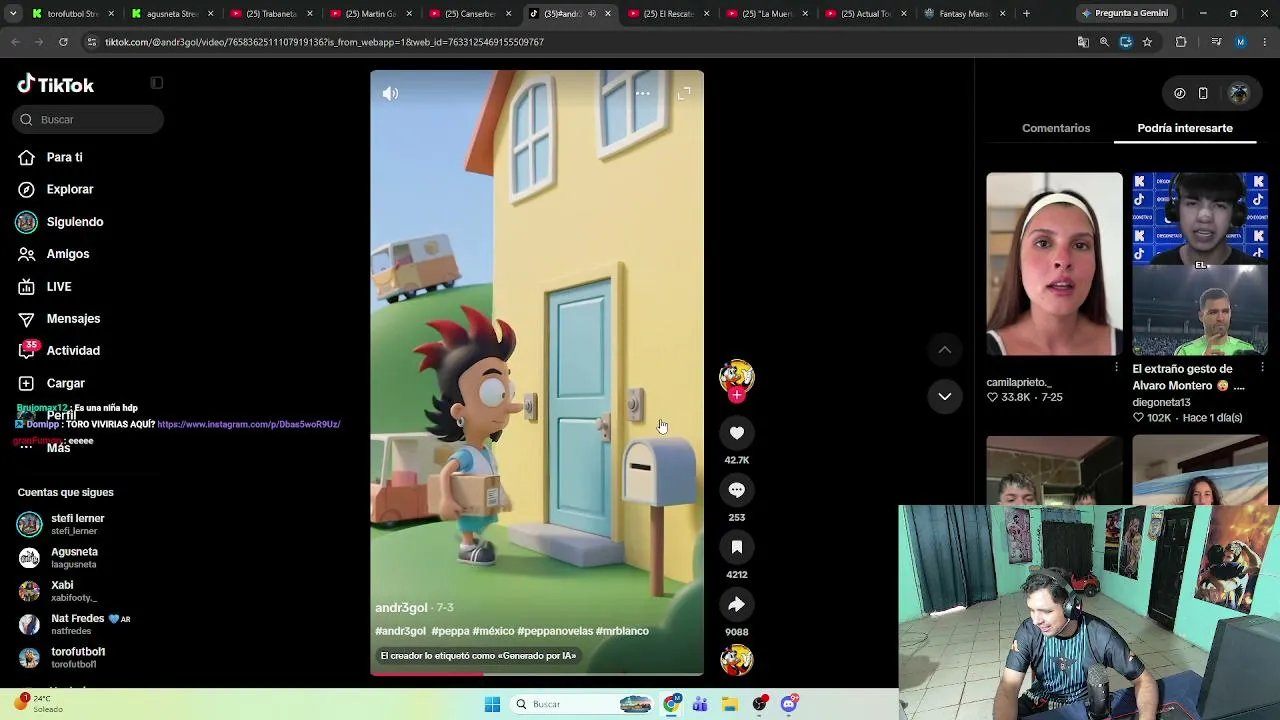Open the comments bubble icon
1280x720 pixels.
737,489
